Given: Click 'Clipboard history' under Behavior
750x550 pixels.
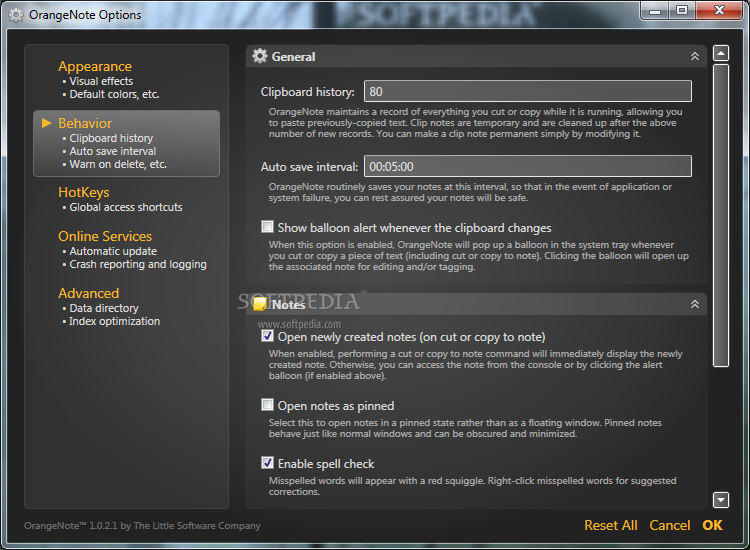Looking at the screenshot, I should (111, 138).
